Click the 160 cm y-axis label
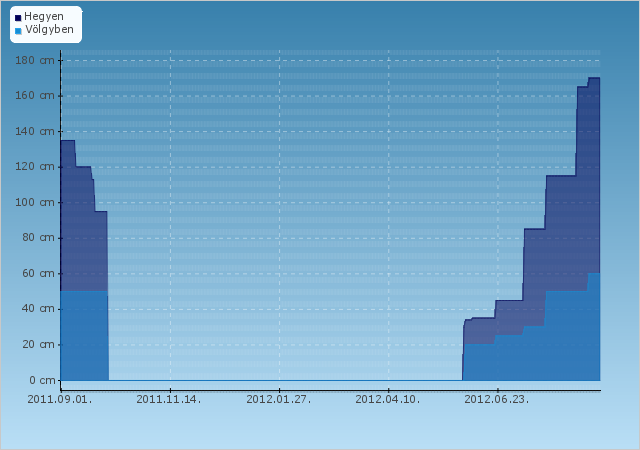Image resolution: width=640 pixels, height=450 pixels. tap(35, 96)
